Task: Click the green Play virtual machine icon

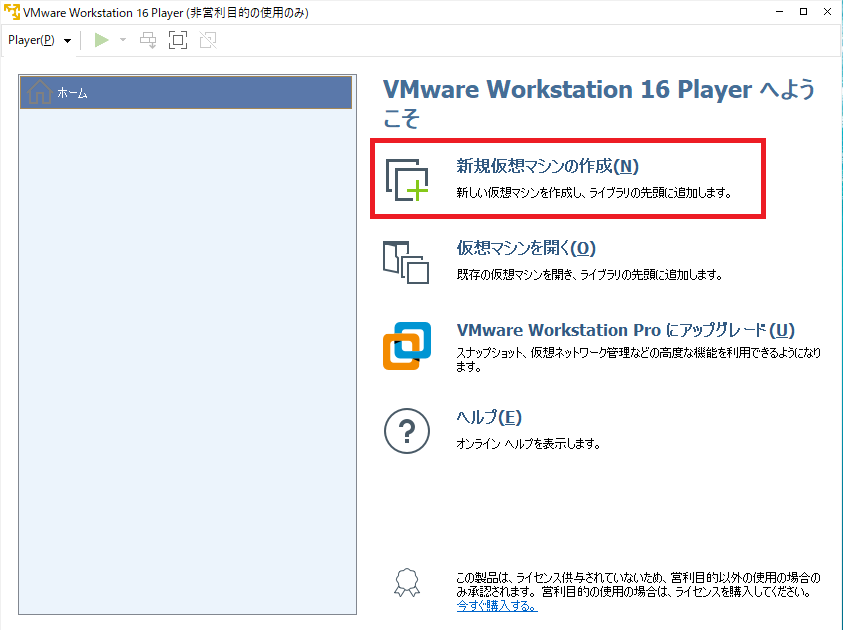Action: click(x=102, y=40)
